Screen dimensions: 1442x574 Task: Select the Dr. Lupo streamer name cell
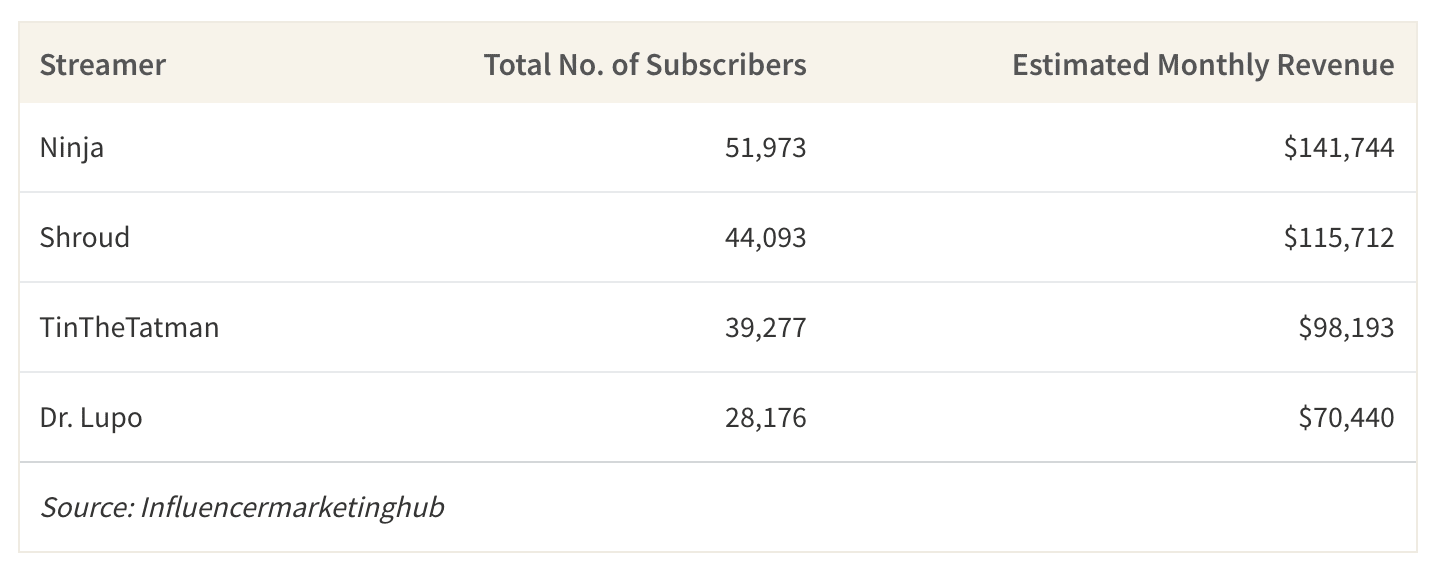click(x=91, y=417)
